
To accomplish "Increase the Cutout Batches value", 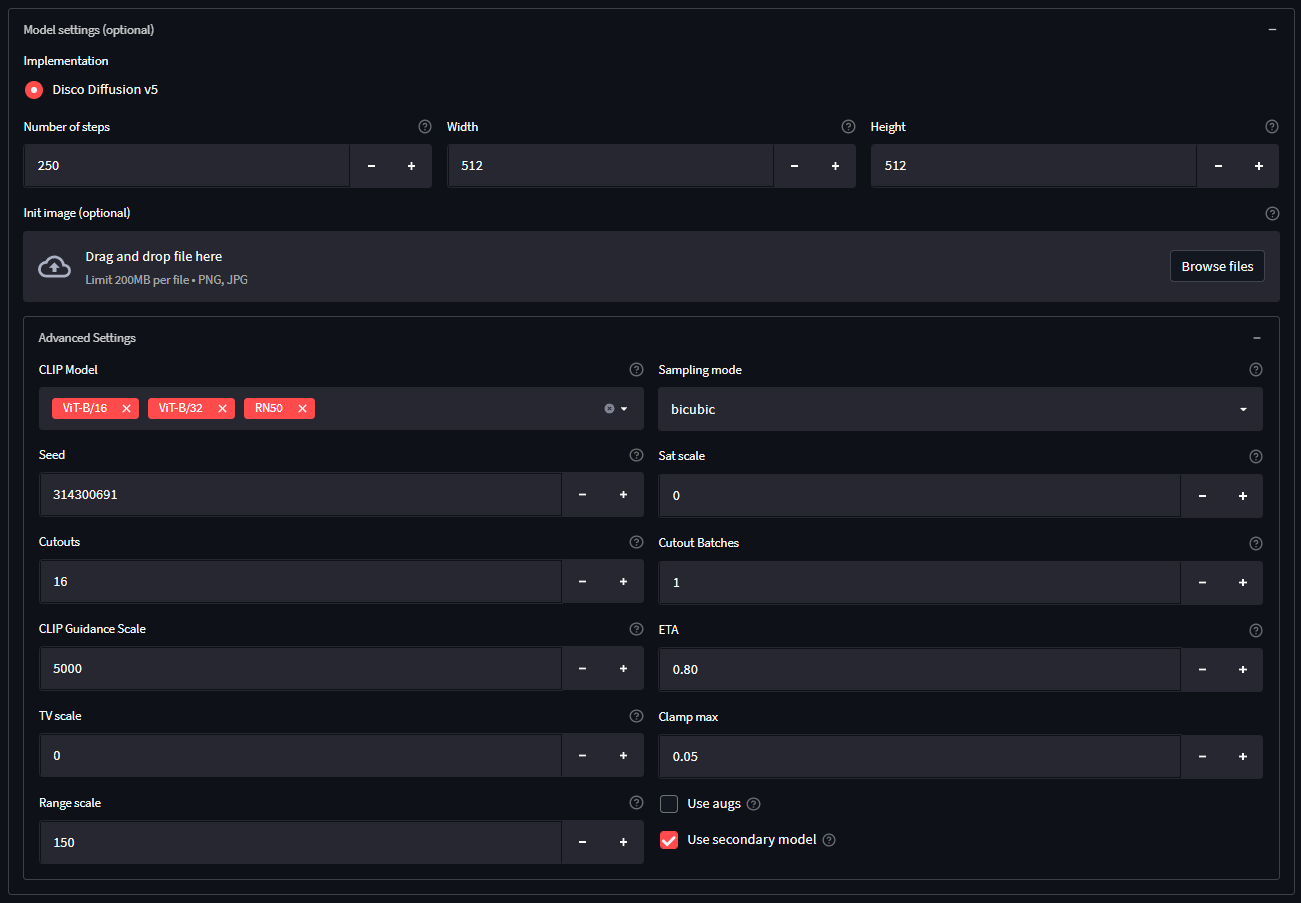I will [x=1243, y=583].
